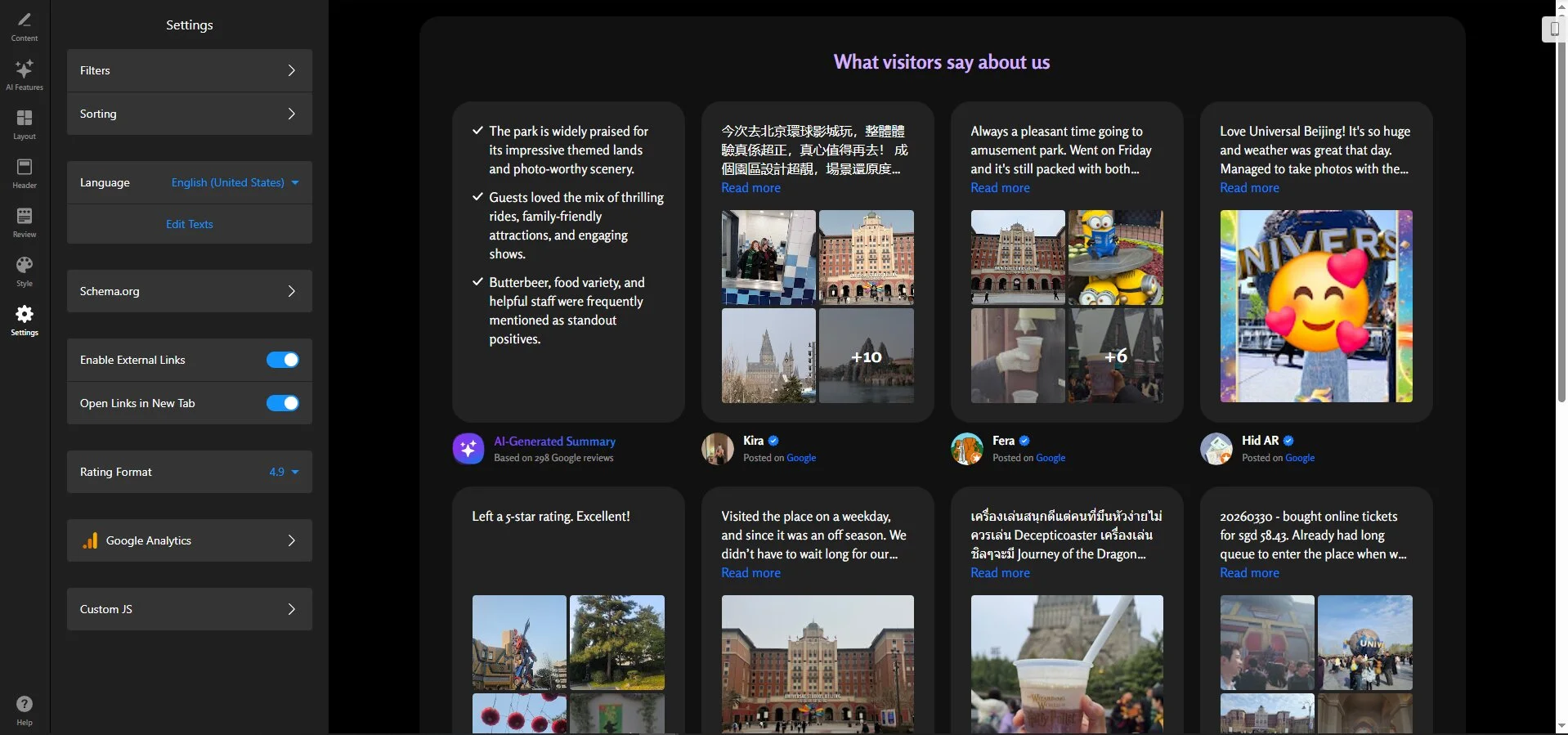This screenshot has height=735, width=1568.
Task: Open the Universal globe photo in Hid AR's review
Action: pos(1316,307)
